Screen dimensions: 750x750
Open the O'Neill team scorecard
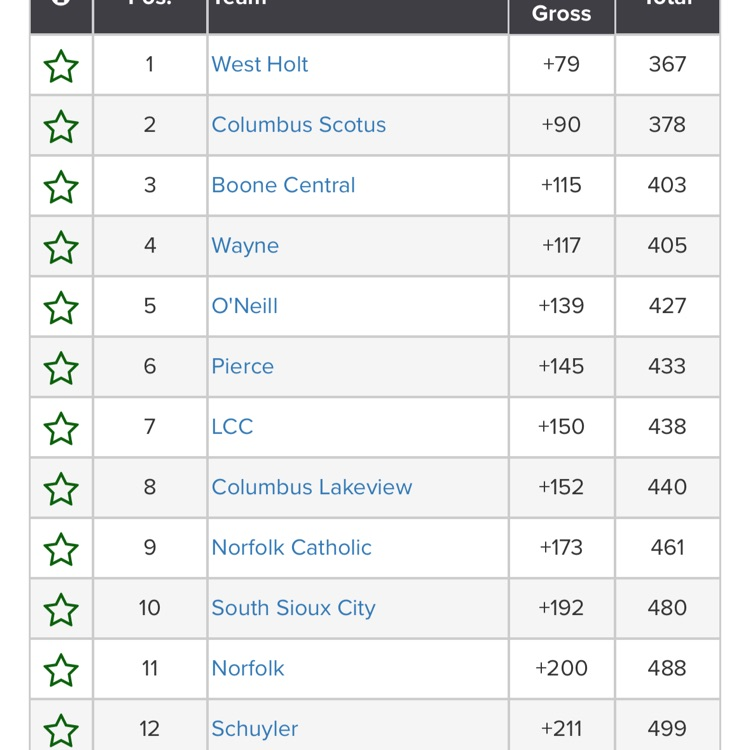(x=244, y=306)
